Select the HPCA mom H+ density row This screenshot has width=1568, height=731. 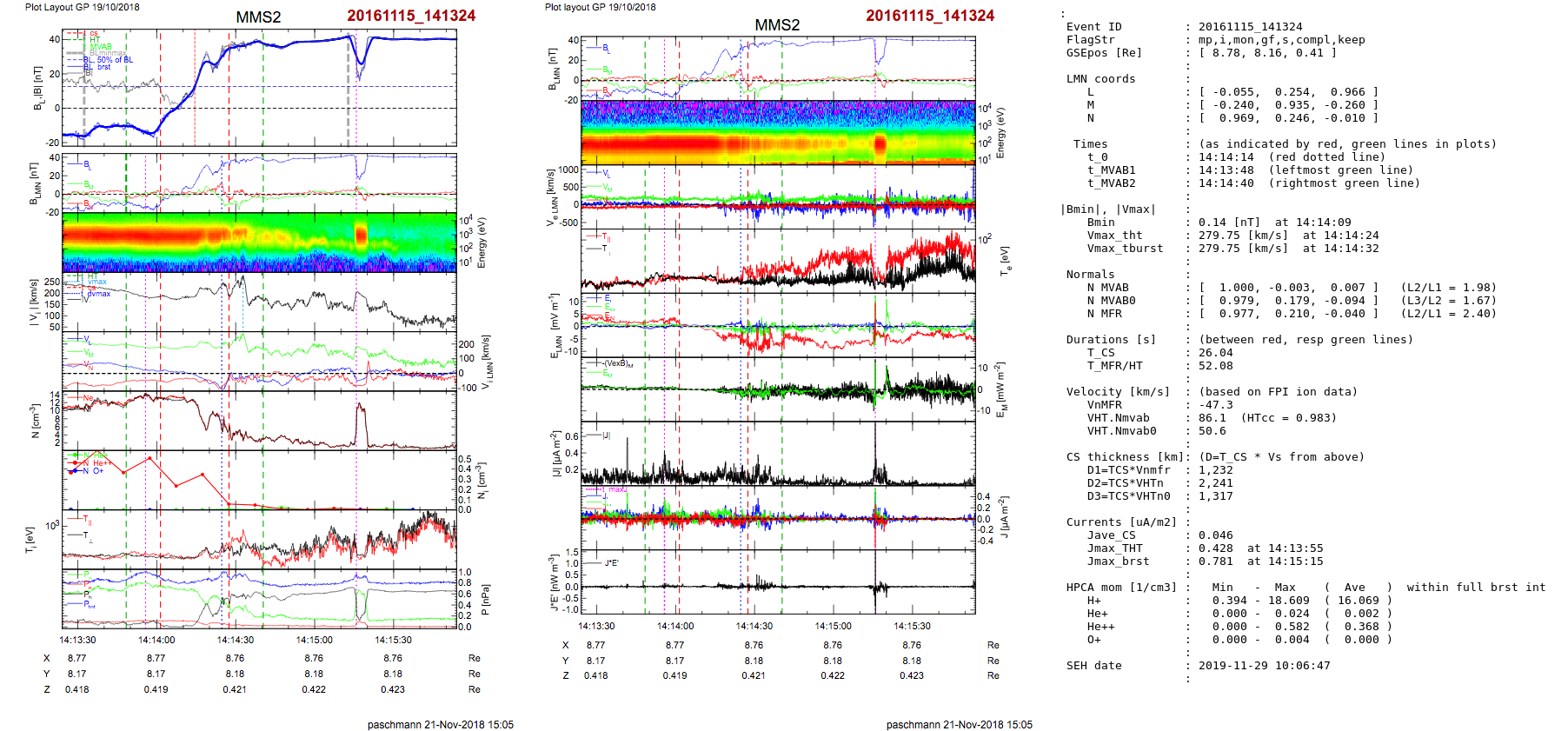tap(1300, 601)
